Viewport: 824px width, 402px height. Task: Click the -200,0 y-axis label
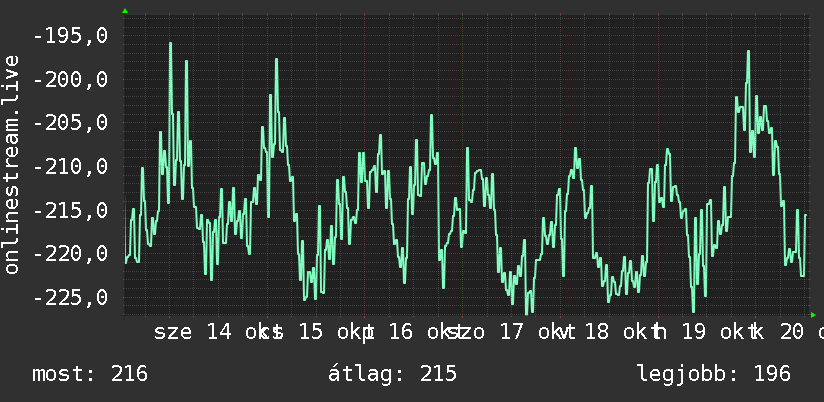point(70,80)
